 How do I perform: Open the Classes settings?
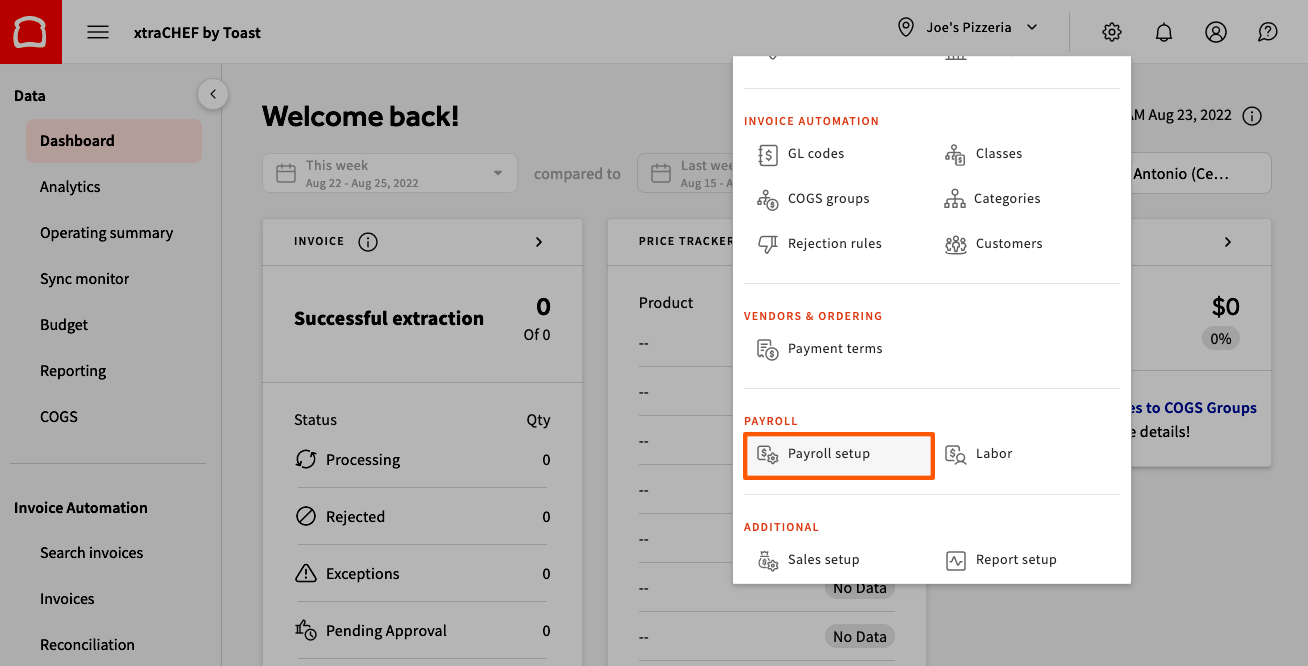tap(956, 154)
